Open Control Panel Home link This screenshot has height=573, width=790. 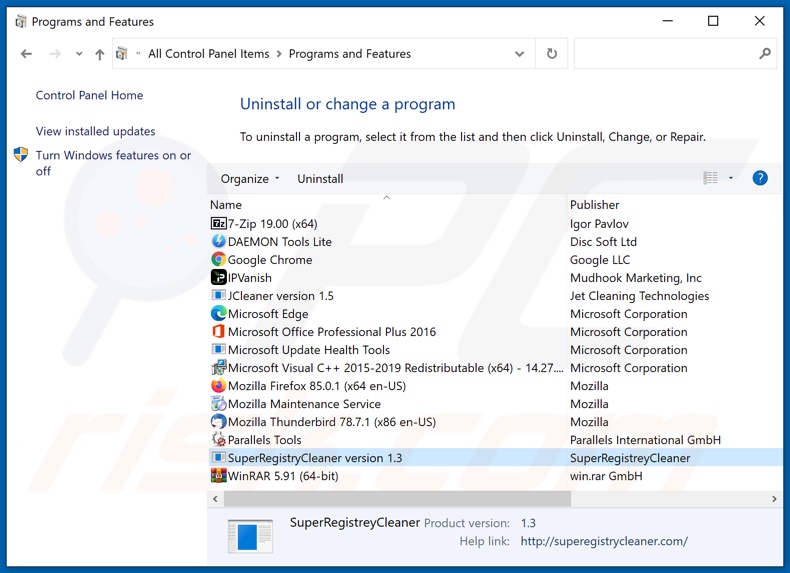[x=89, y=95]
